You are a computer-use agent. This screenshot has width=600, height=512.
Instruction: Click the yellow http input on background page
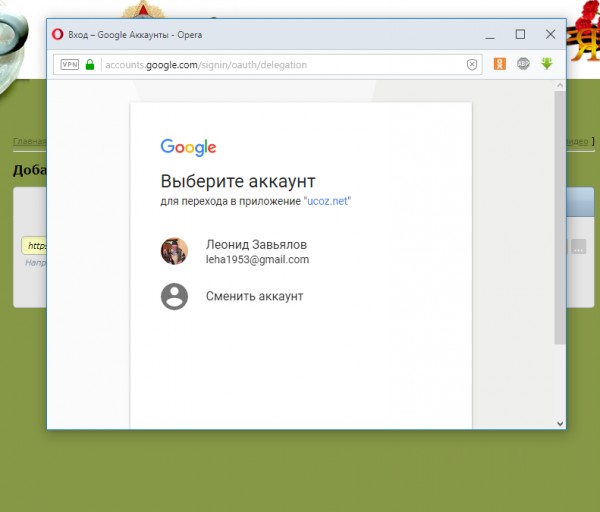34,246
